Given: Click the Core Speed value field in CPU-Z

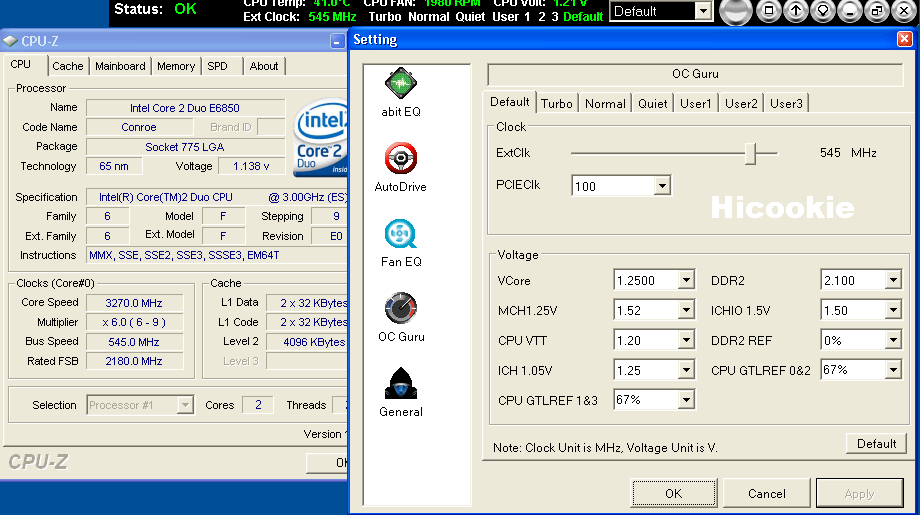Looking at the screenshot, I should point(134,303).
